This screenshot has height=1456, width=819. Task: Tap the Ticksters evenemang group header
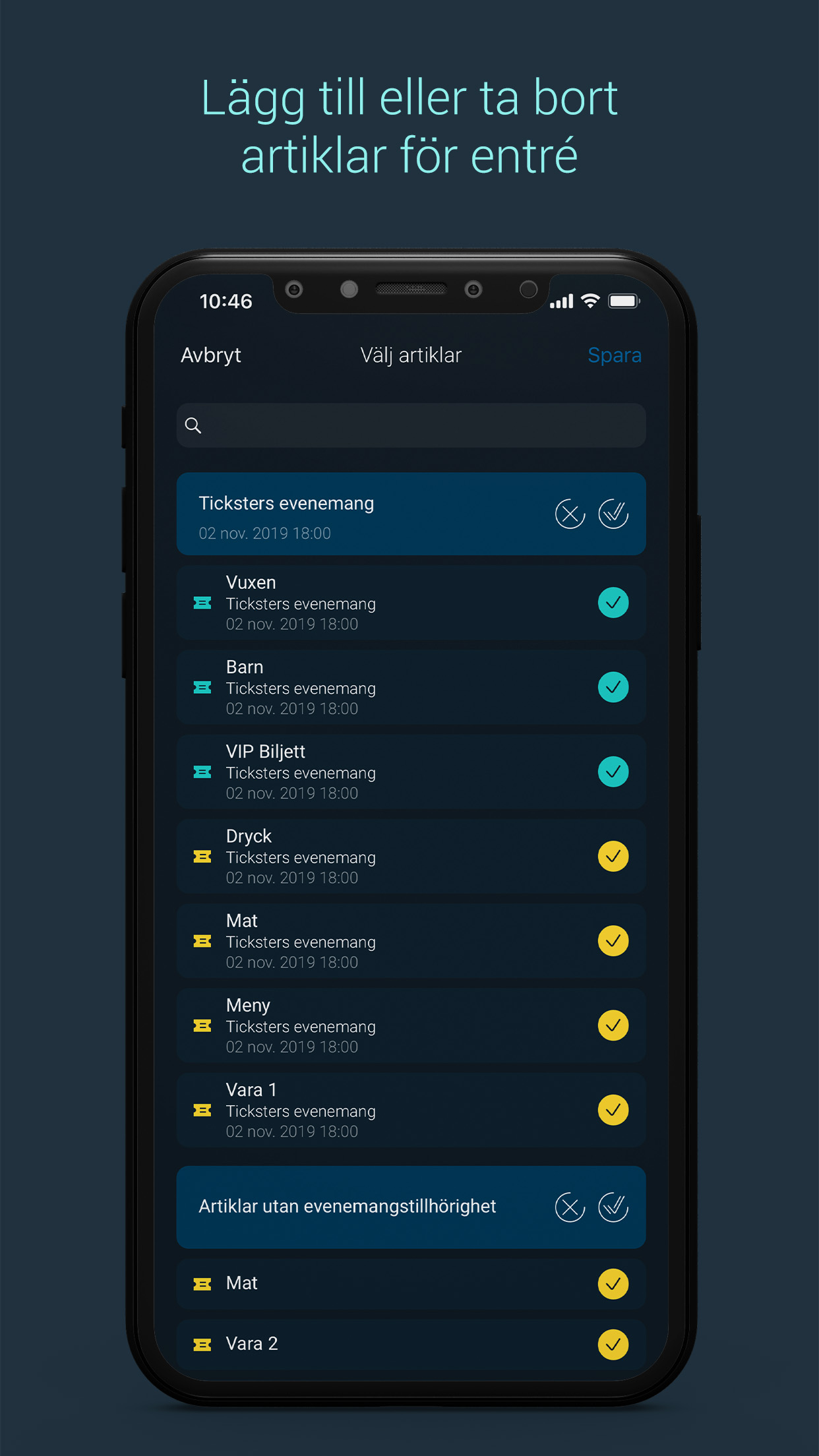[x=411, y=514]
